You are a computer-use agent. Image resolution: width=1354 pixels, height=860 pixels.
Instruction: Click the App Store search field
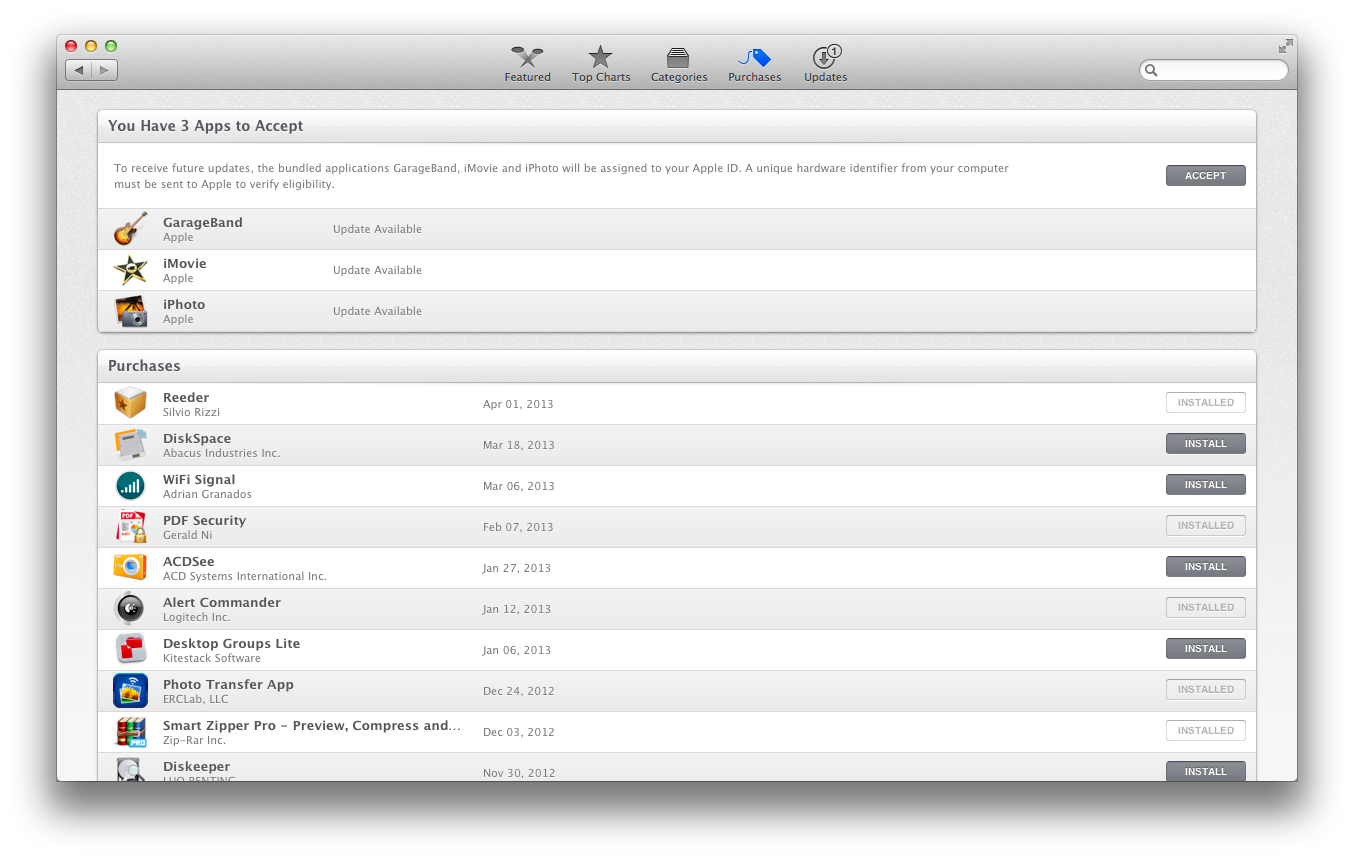tap(1214, 70)
